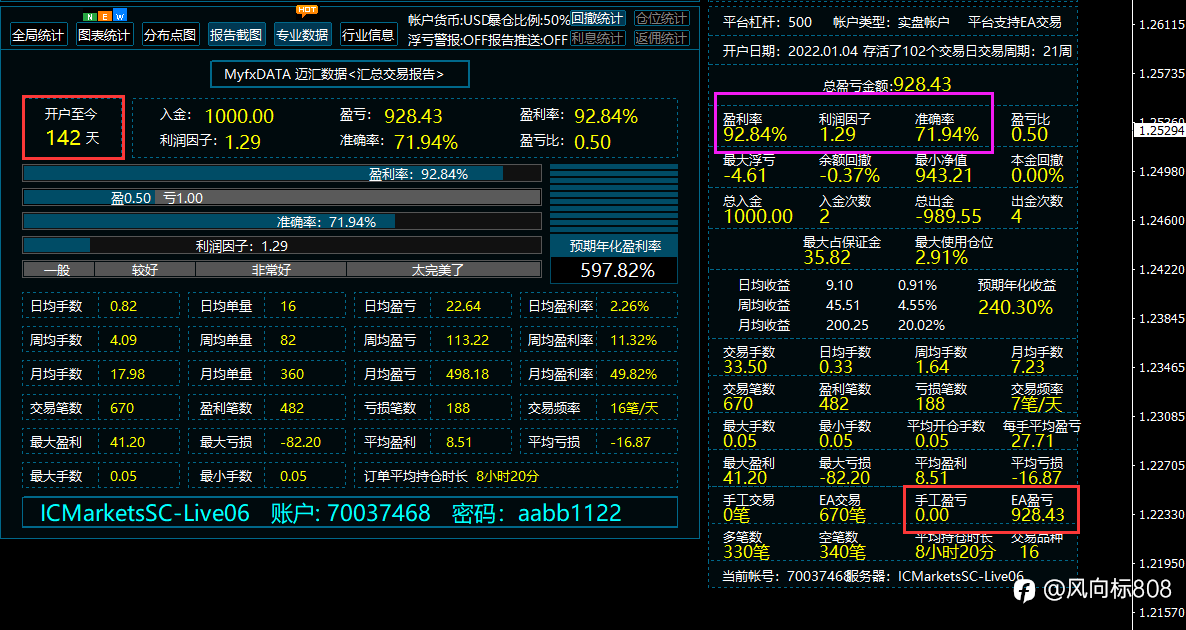The image size is (1186, 630).
Task: Click the 帐户类型: 实盘帐户 label
Action: pyautogui.click(x=890, y=23)
